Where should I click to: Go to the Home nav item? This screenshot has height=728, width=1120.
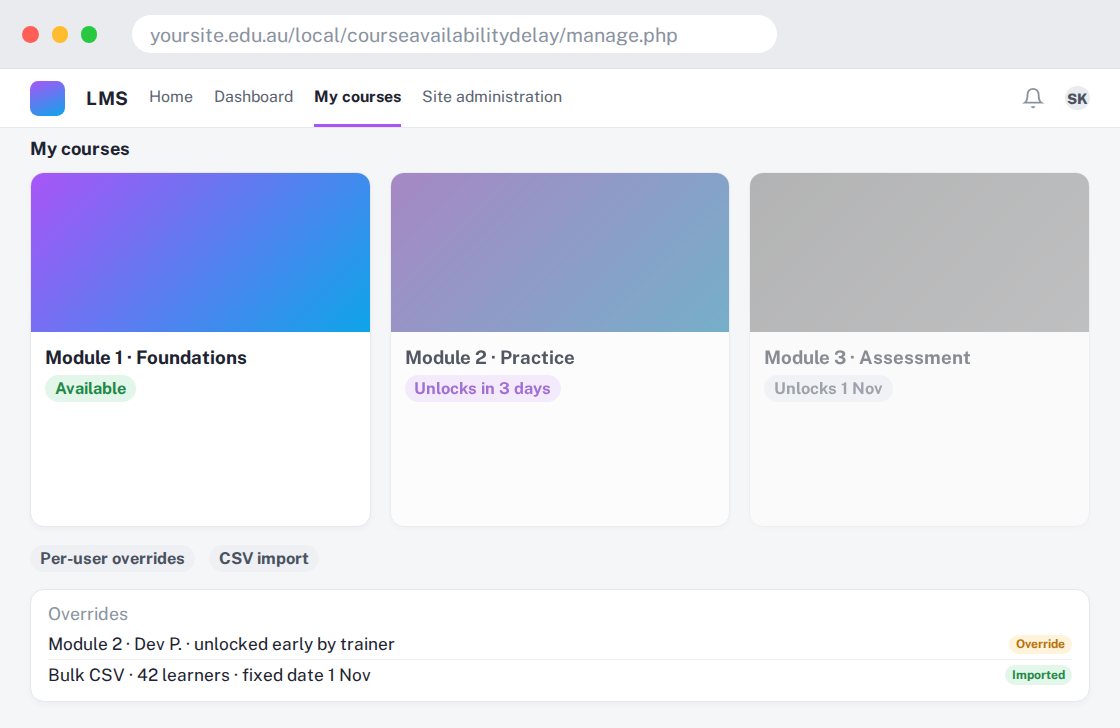[171, 96]
